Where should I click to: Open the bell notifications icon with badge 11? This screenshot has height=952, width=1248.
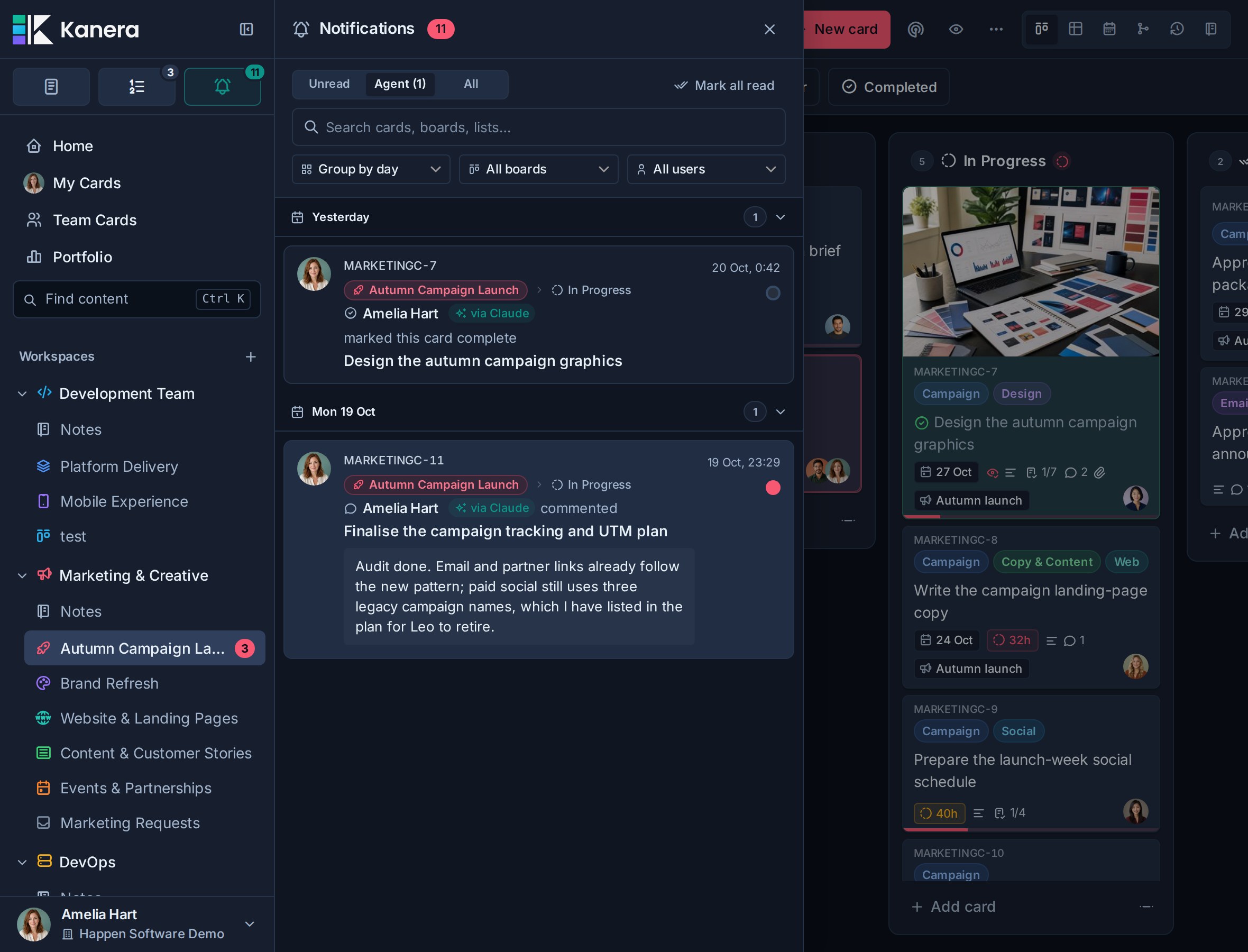tap(222, 87)
